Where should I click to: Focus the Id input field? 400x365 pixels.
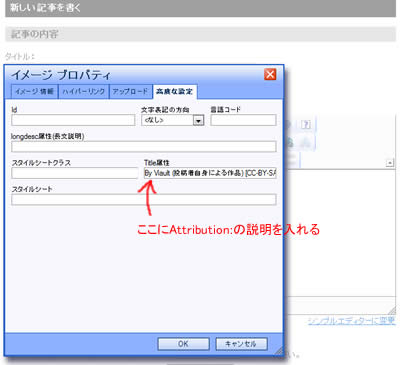[73, 120]
